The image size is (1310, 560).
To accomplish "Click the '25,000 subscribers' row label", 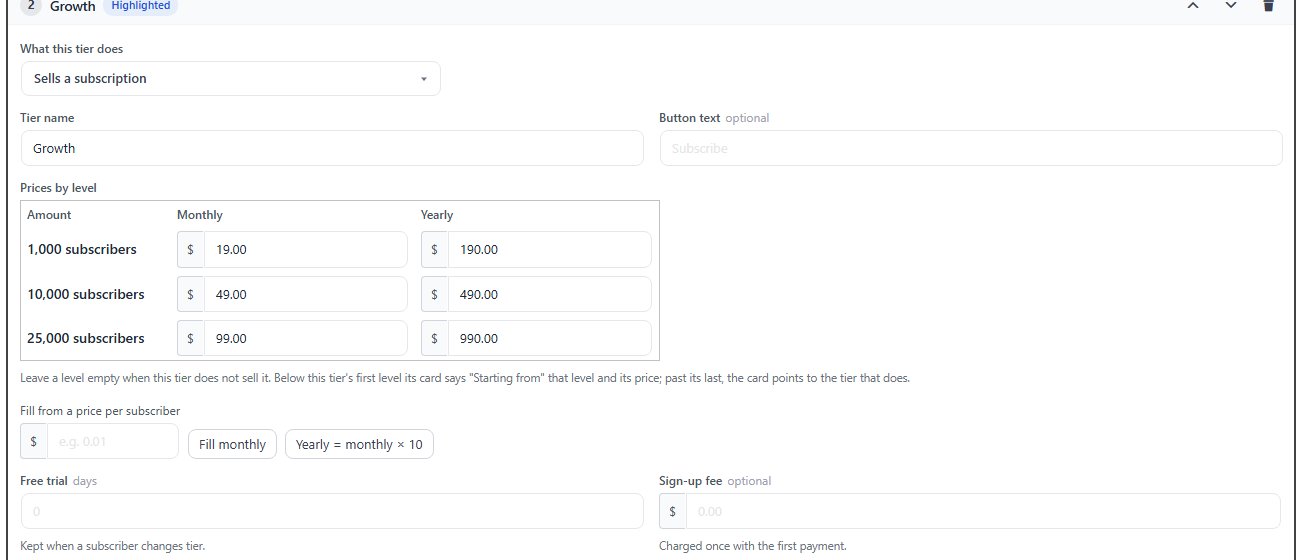I will (86, 338).
